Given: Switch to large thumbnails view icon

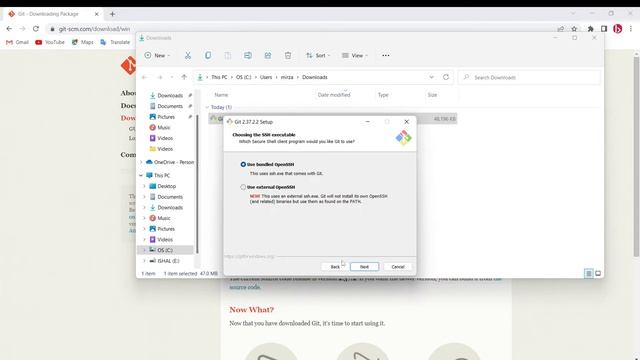Looking at the screenshot, I should point(598,273).
